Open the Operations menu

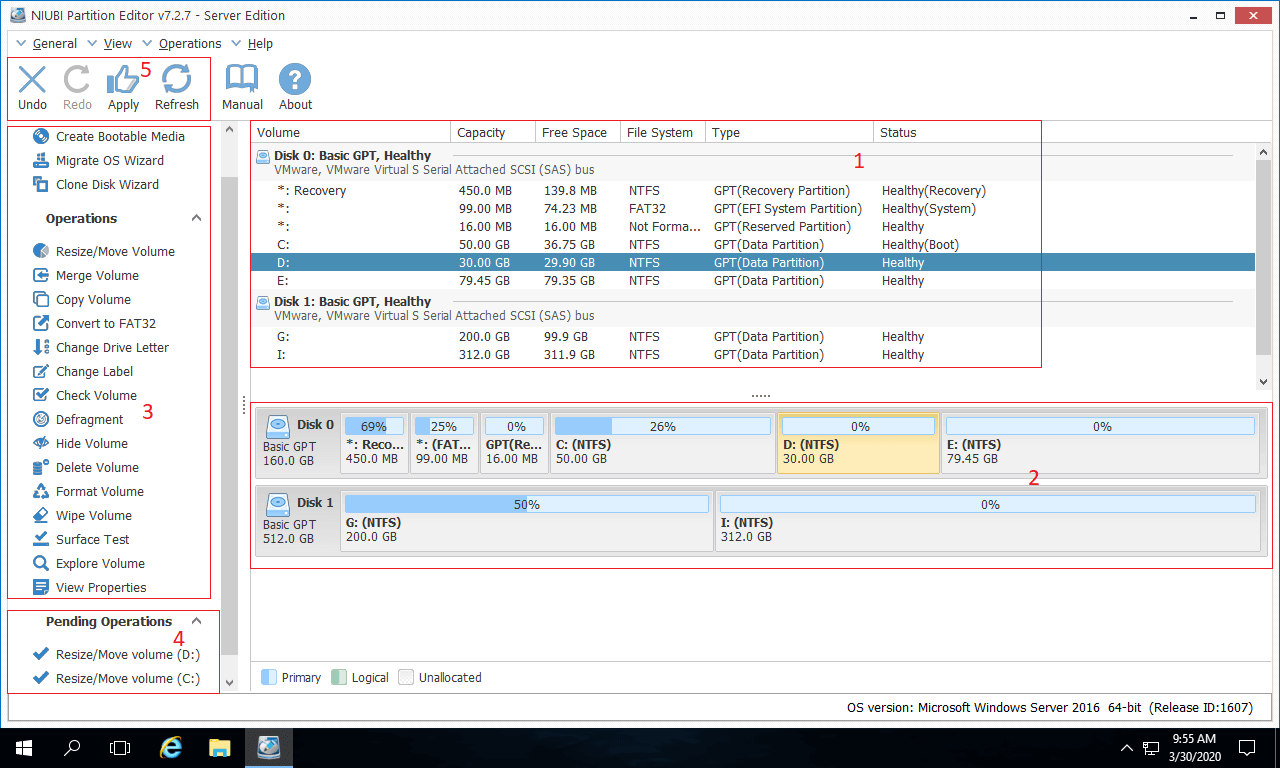pos(189,44)
